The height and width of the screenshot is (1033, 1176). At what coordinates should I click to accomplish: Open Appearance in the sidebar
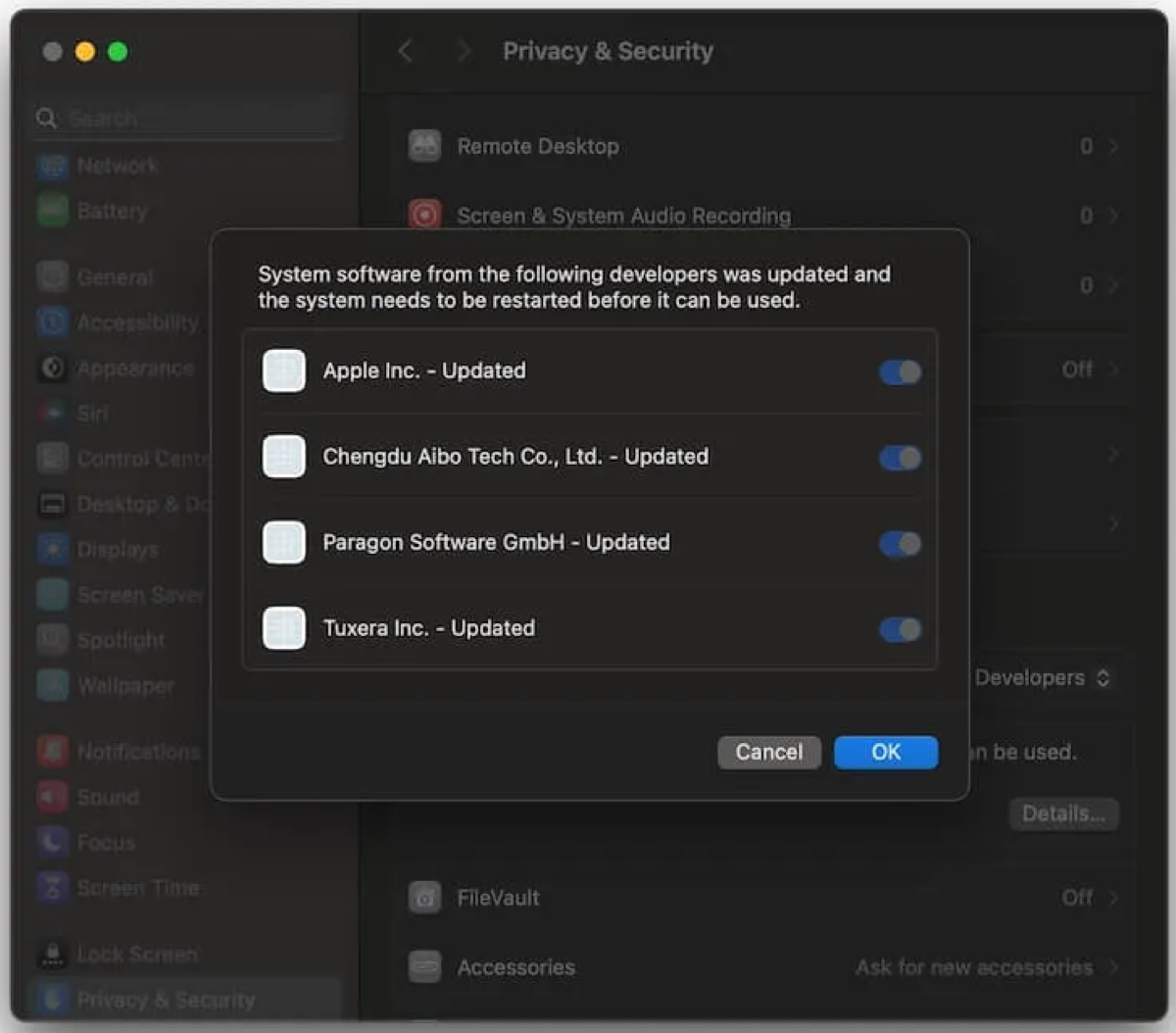coord(116,369)
